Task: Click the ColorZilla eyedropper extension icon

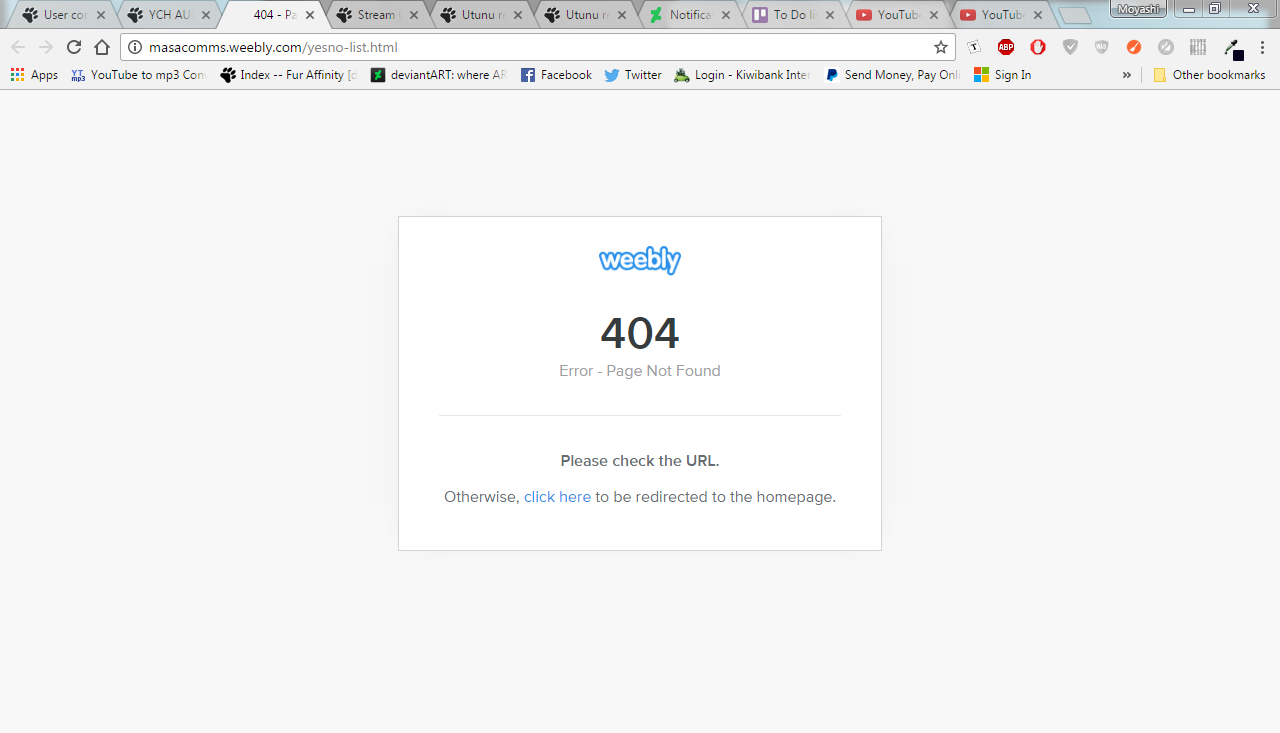Action: [x=1232, y=48]
